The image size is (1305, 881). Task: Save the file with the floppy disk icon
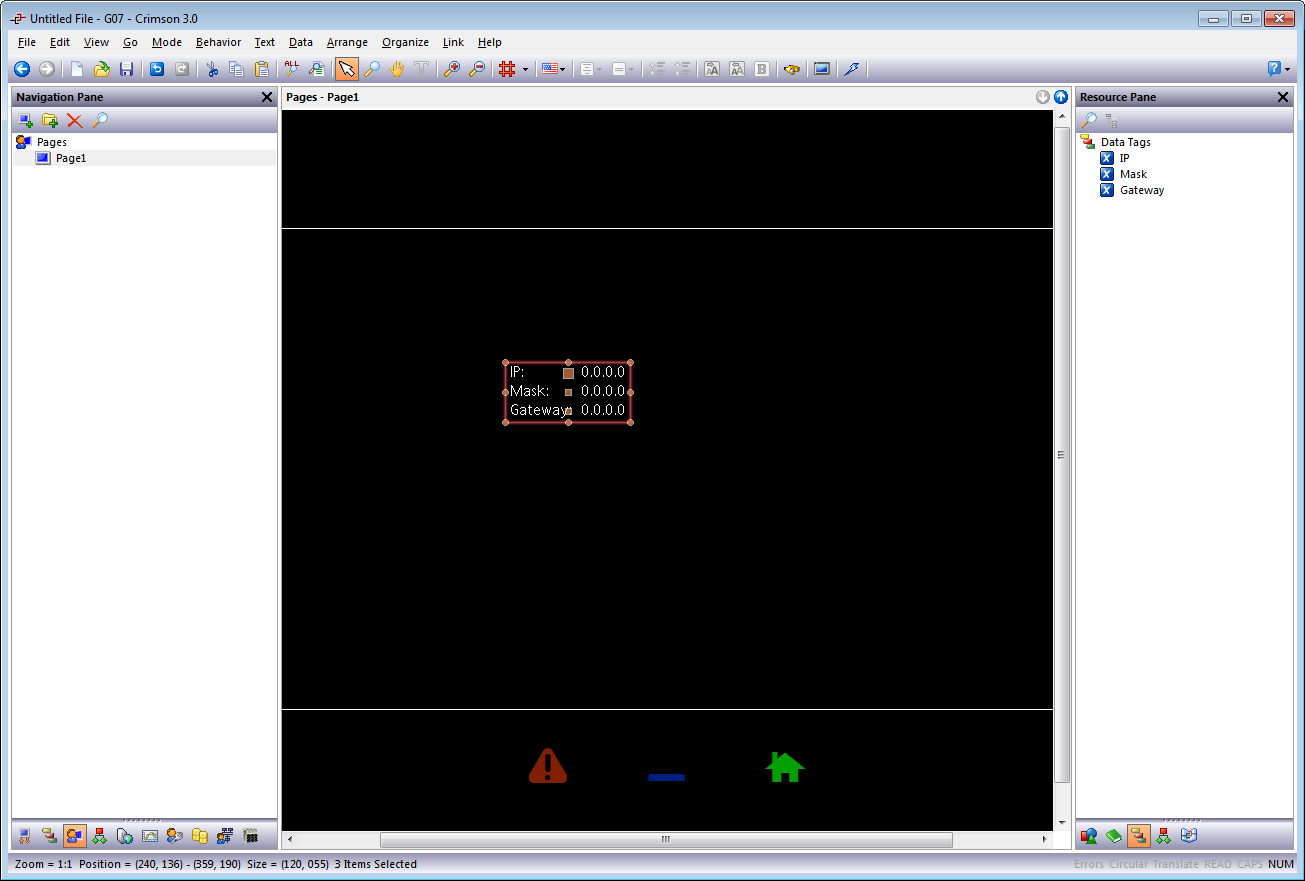(126, 69)
